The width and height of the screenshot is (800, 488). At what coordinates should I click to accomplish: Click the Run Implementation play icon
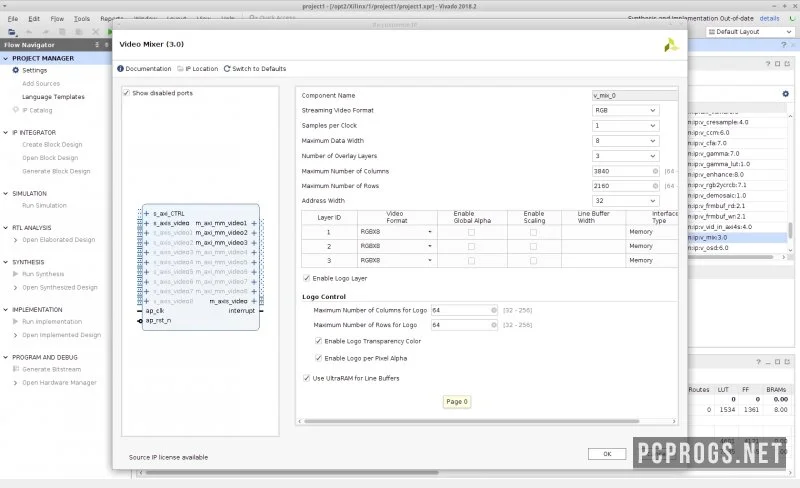tap(16, 321)
